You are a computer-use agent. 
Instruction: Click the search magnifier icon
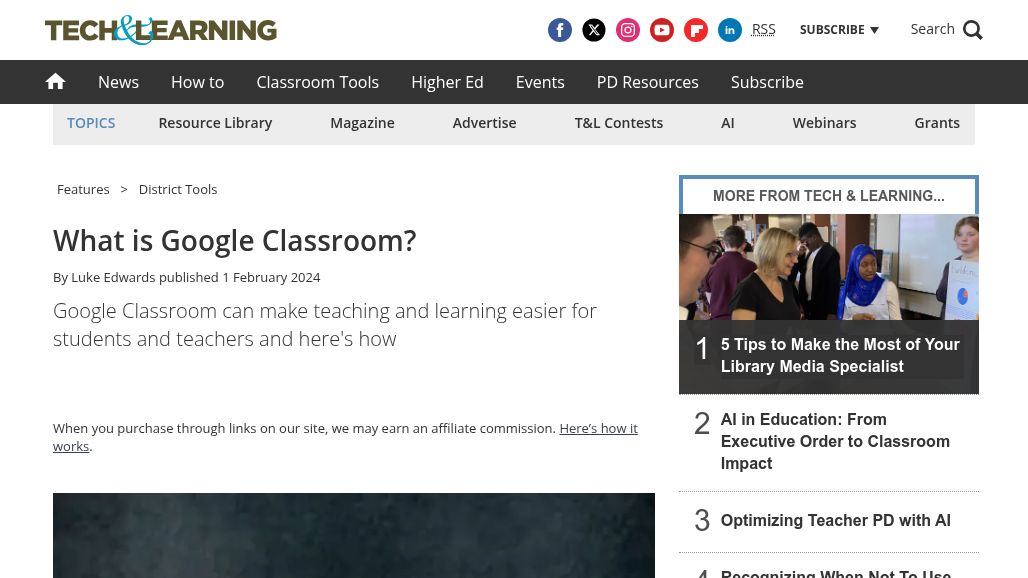[x=972, y=30]
